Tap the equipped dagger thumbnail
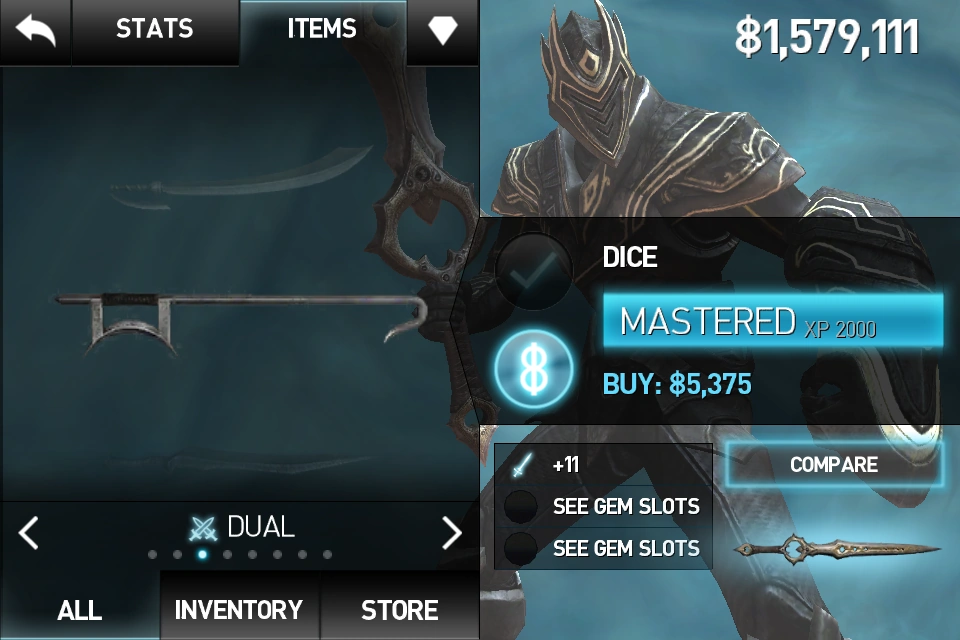Screen dimensions: 960x640 click(x=836, y=548)
